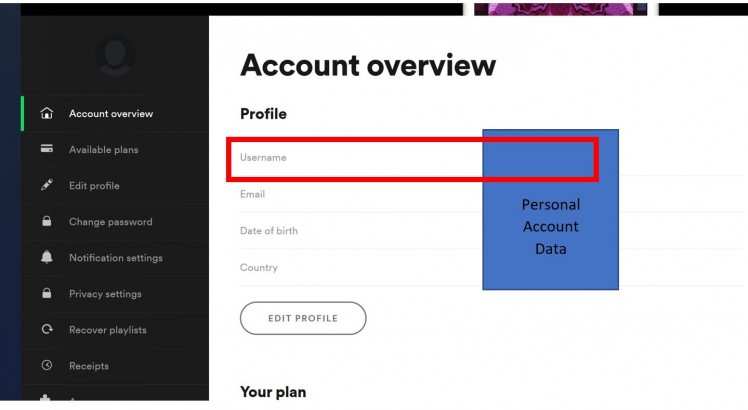This screenshot has width=748, height=410.
Task: Click the purple album thumbnail at top
Action: pos(560,7)
